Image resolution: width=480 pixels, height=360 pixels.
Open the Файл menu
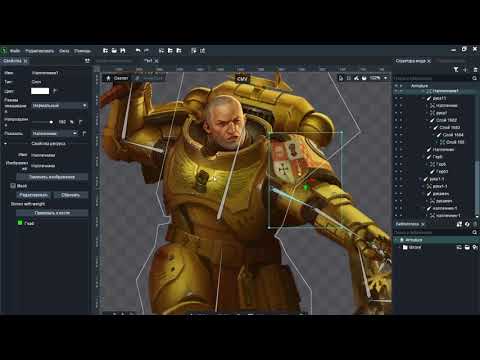(x=15, y=51)
